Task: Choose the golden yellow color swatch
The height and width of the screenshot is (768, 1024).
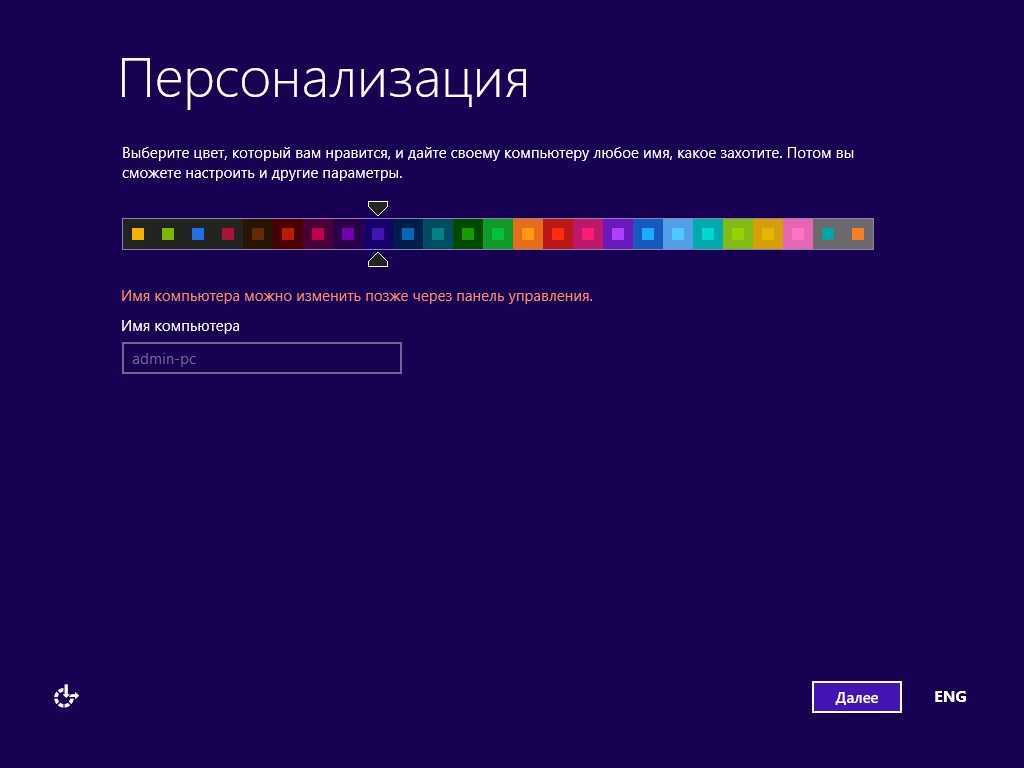Action: pos(768,234)
